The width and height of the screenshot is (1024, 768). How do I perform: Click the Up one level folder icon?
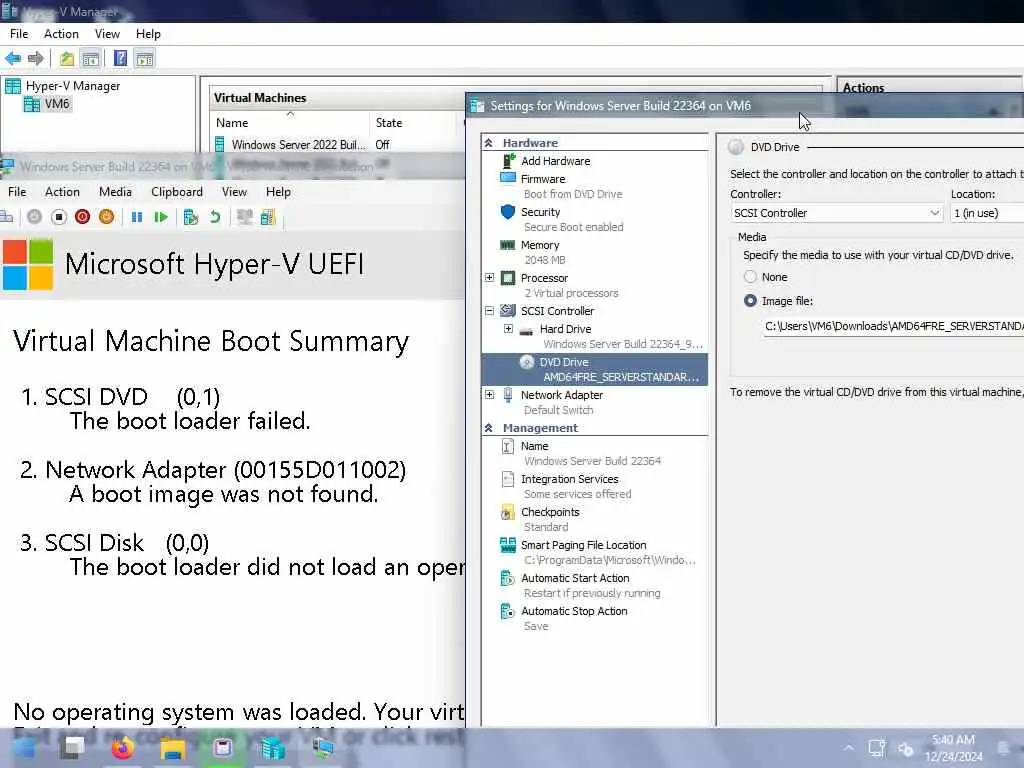[x=67, y=59]
